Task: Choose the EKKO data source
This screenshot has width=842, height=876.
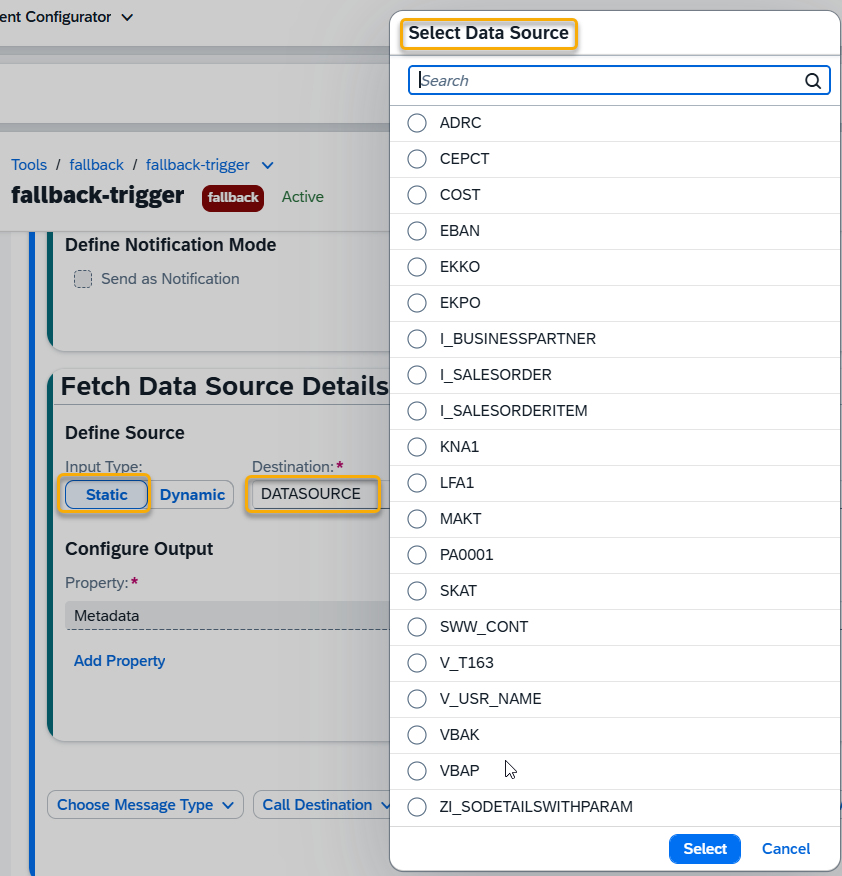Action: click(x=418, y=267)
